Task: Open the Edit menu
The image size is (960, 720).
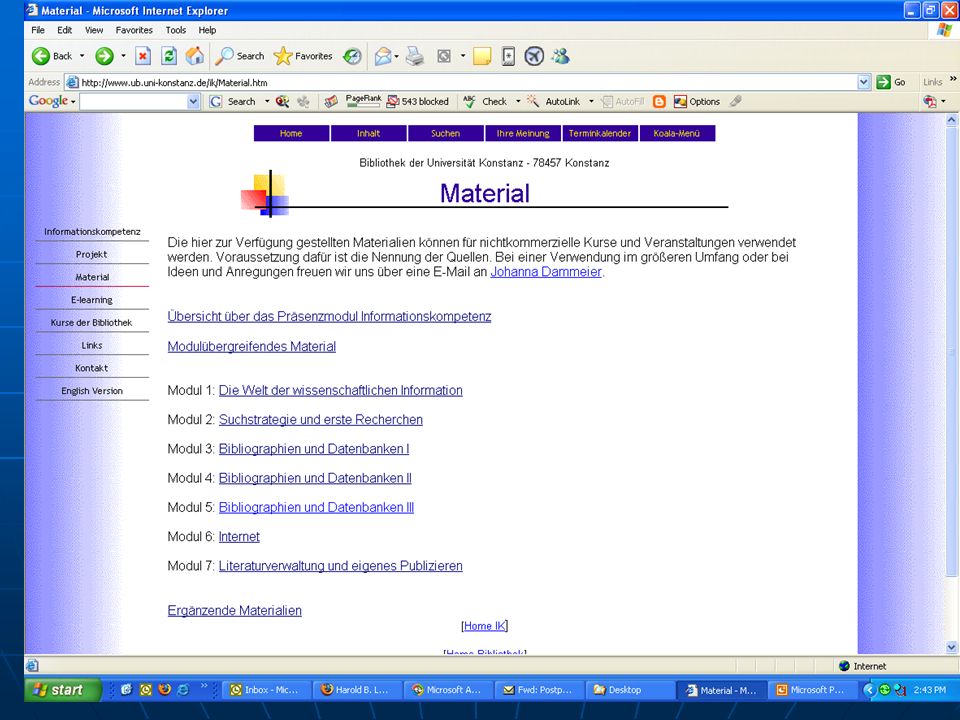Action: (x=64, y=30)
